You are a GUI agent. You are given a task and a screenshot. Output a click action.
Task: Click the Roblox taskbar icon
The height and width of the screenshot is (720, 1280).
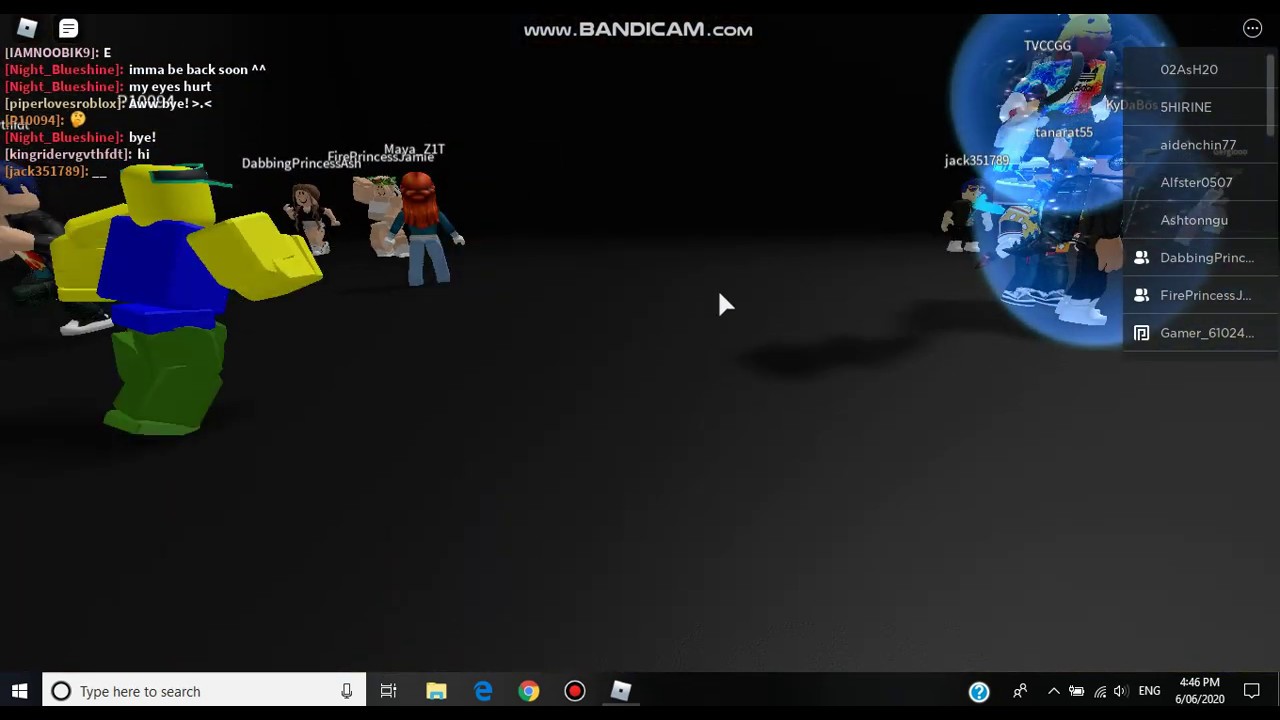pyautogui.click(x=621, y=691)
